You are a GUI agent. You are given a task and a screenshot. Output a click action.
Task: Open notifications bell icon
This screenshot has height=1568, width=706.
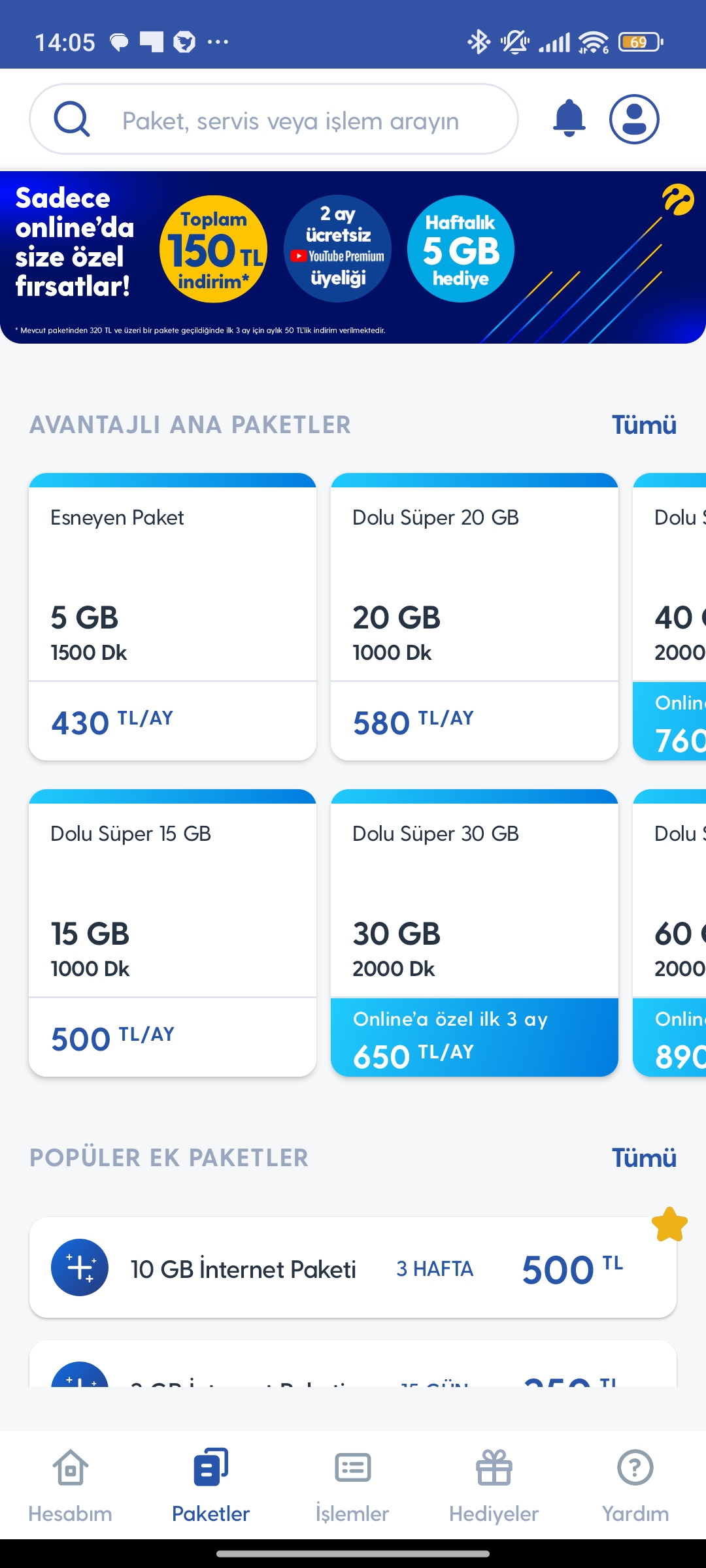point(569,119)
